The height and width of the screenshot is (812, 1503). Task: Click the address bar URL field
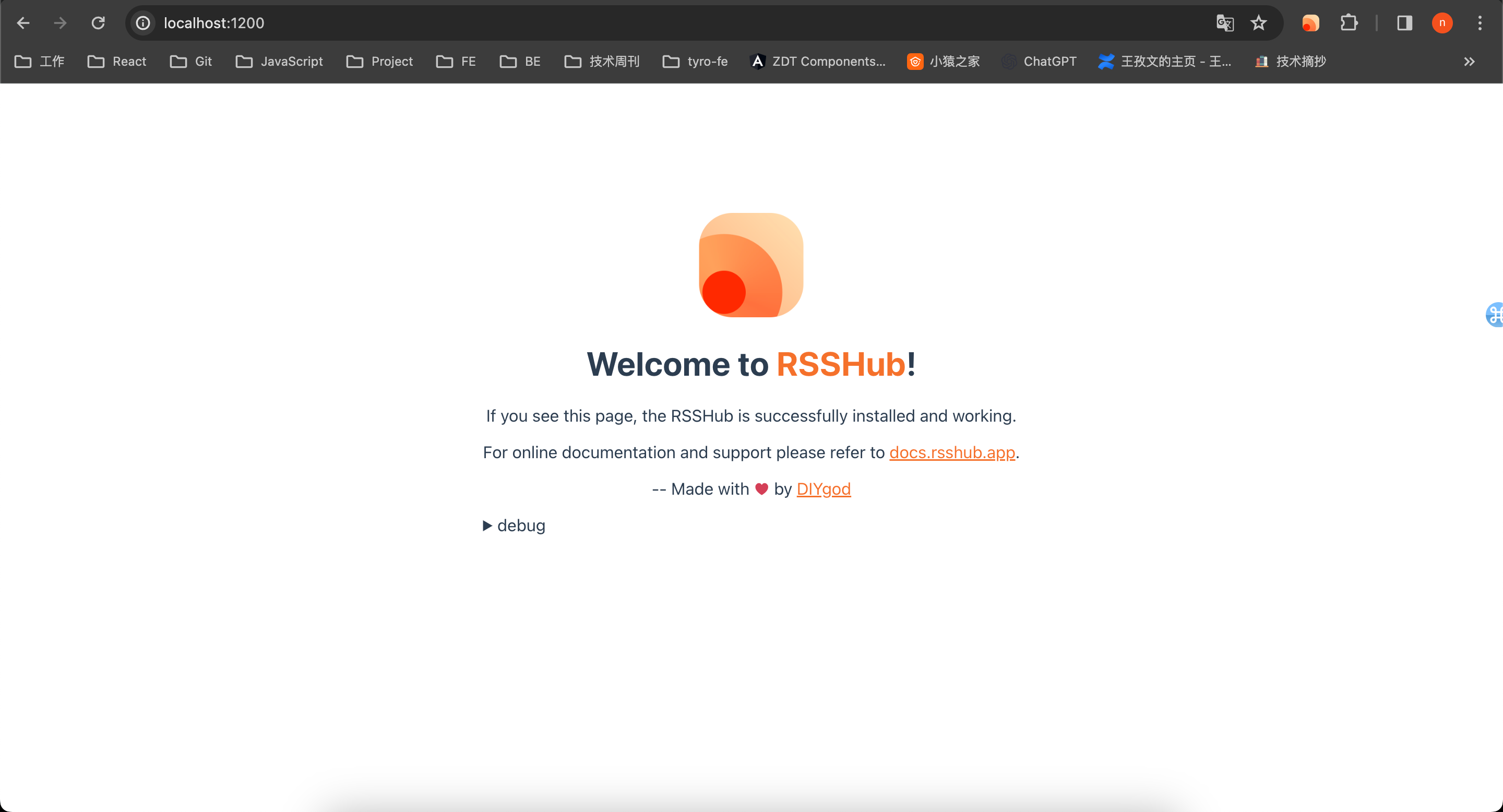tap(642, 23)
